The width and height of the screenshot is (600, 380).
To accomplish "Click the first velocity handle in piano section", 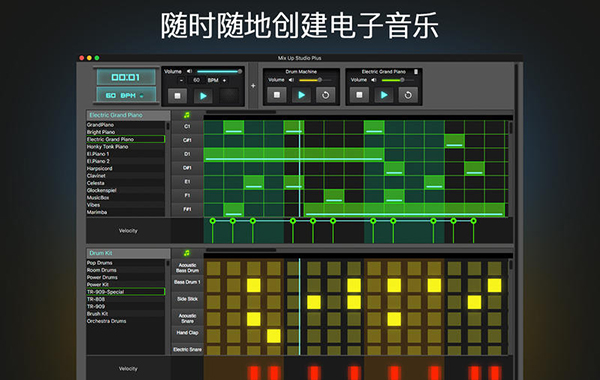I will pos(213,221).
